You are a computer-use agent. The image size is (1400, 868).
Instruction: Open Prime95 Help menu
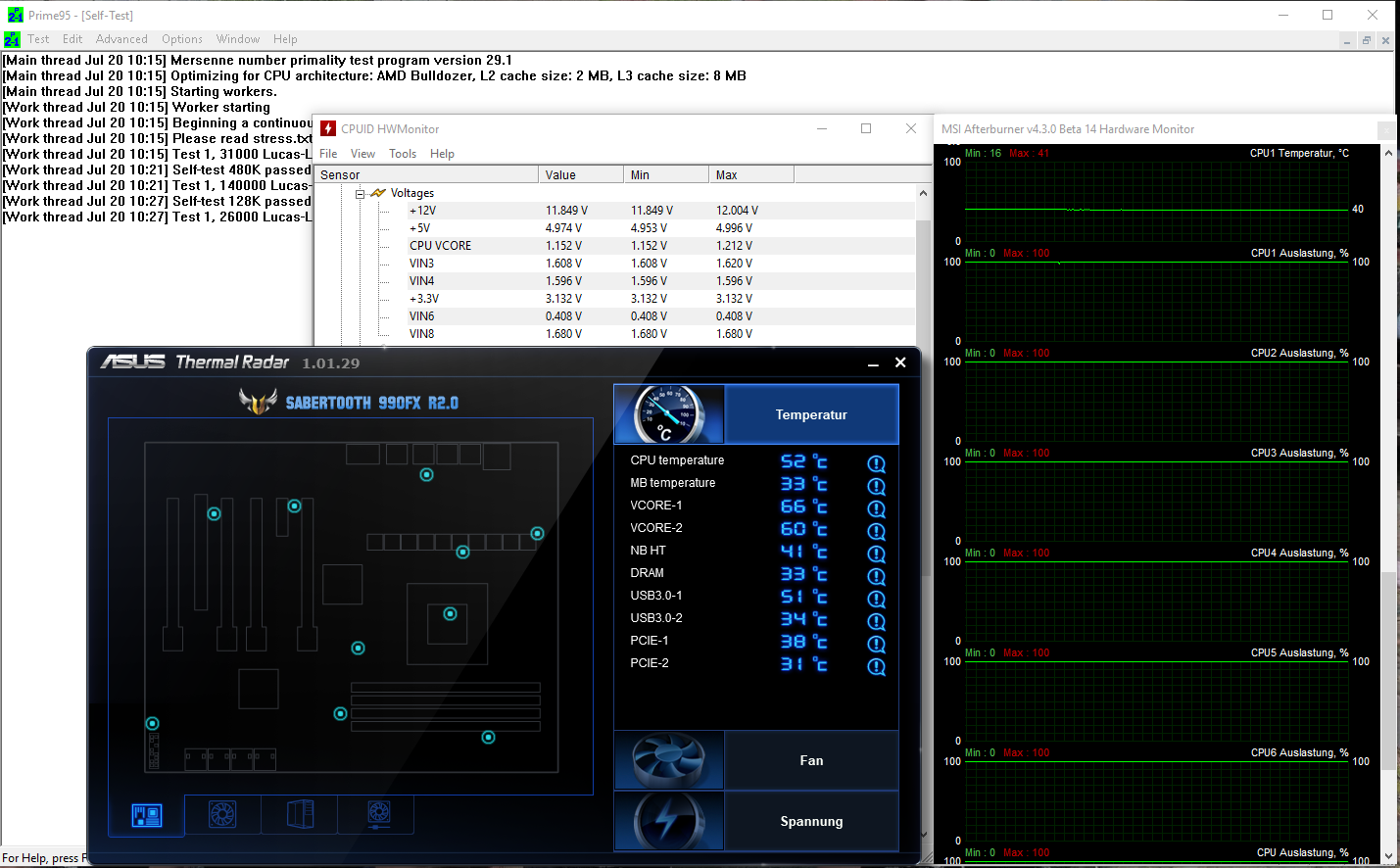tap(285, 39)
